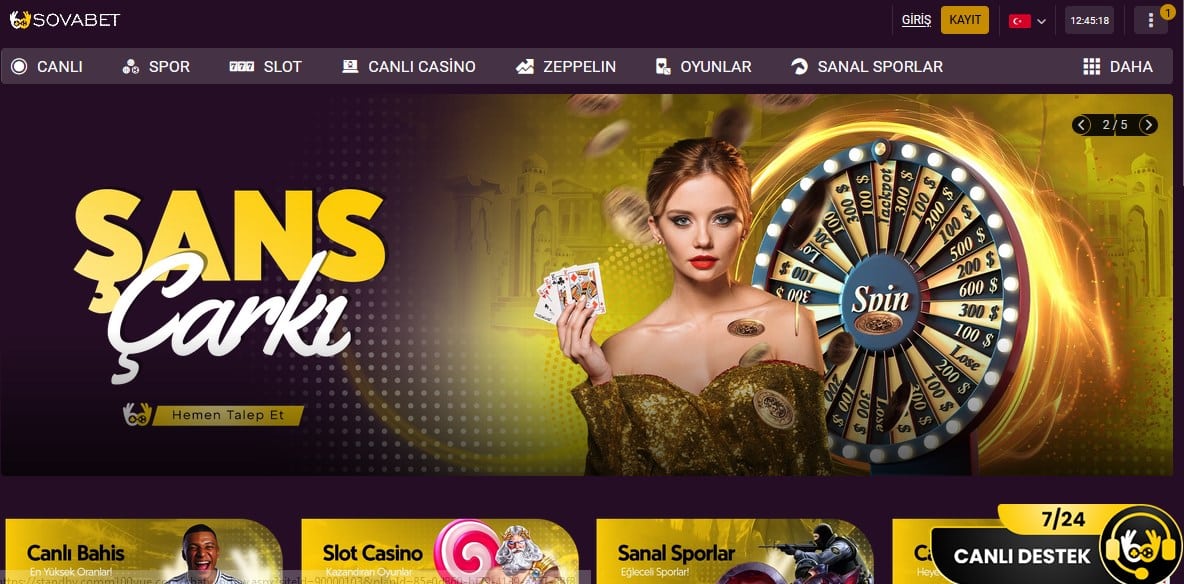
Task: Click the Canlı Casino dealer icon
Action: [x=350, y=66]
